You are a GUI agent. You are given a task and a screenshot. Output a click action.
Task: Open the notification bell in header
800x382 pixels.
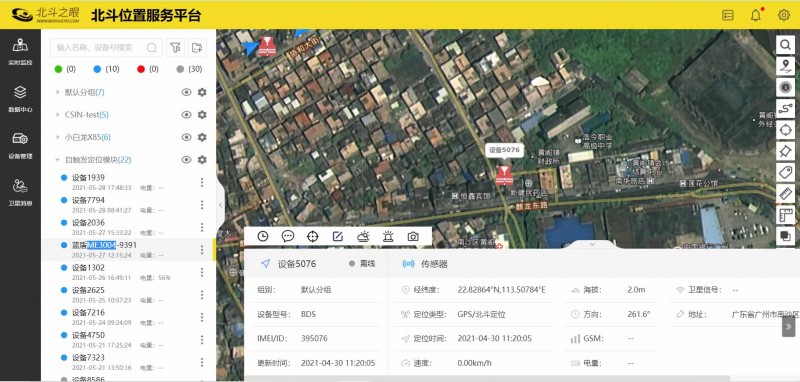coord(756,15)
